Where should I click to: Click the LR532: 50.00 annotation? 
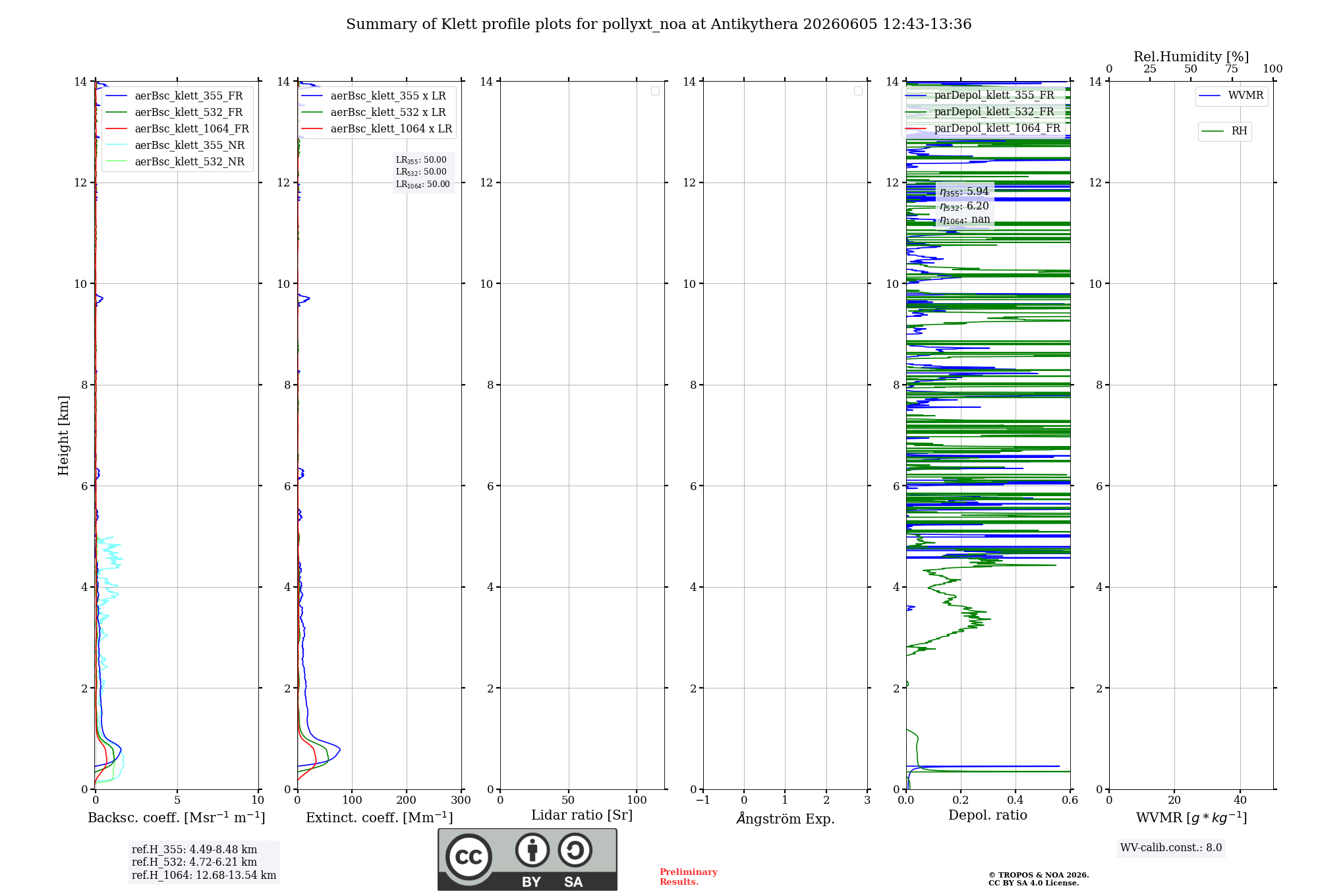421,172
